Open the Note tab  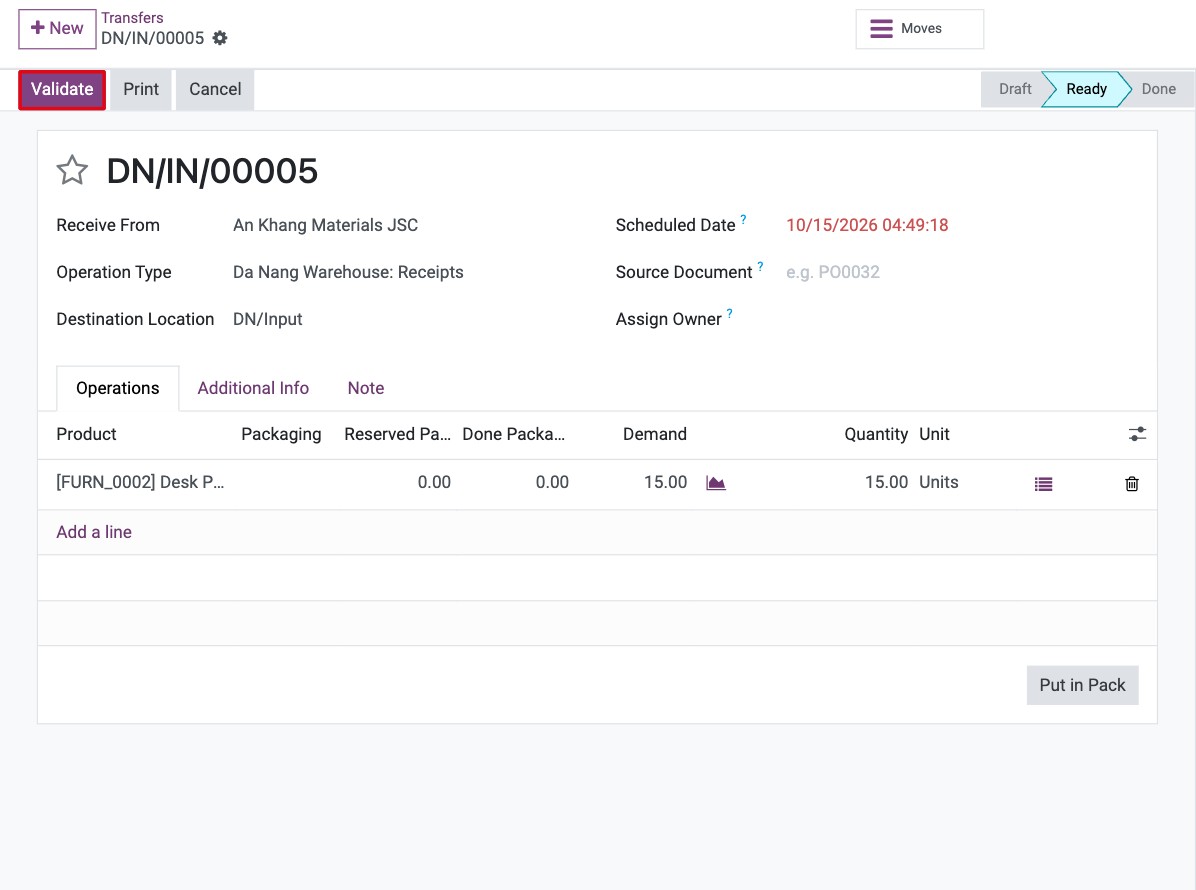pos(366,388)
